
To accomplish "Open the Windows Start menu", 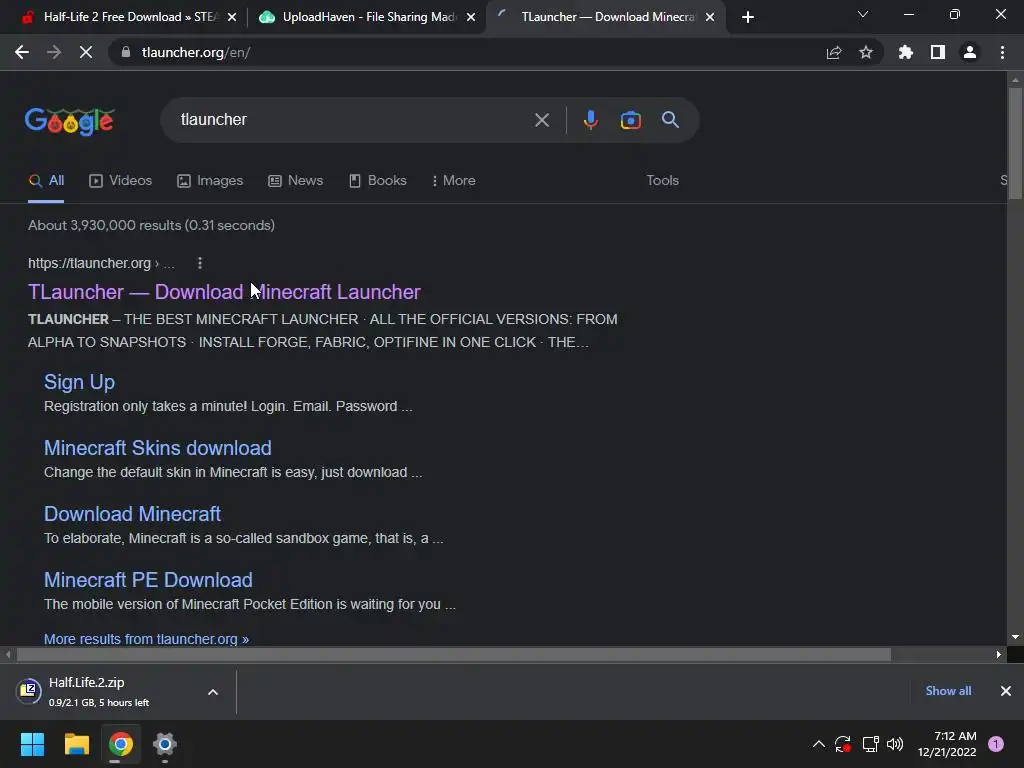I will [x=32, y=744].
